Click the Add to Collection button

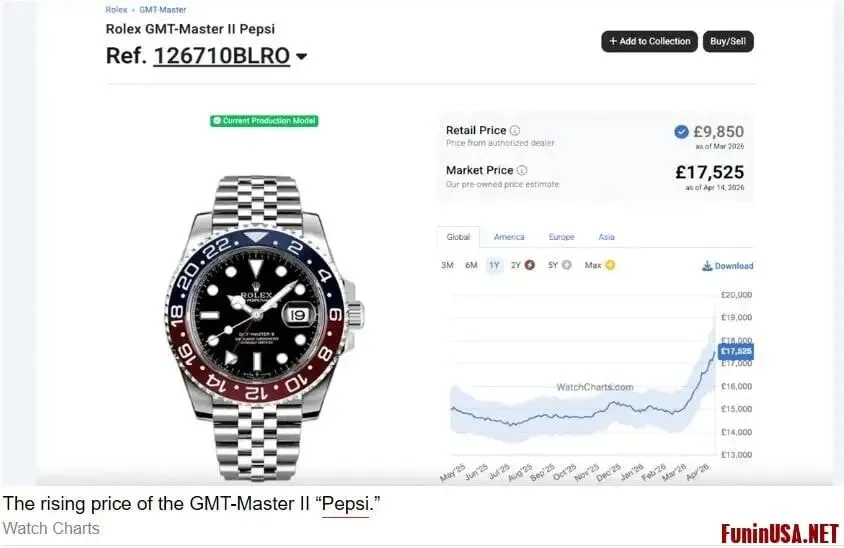pos(649,41)
